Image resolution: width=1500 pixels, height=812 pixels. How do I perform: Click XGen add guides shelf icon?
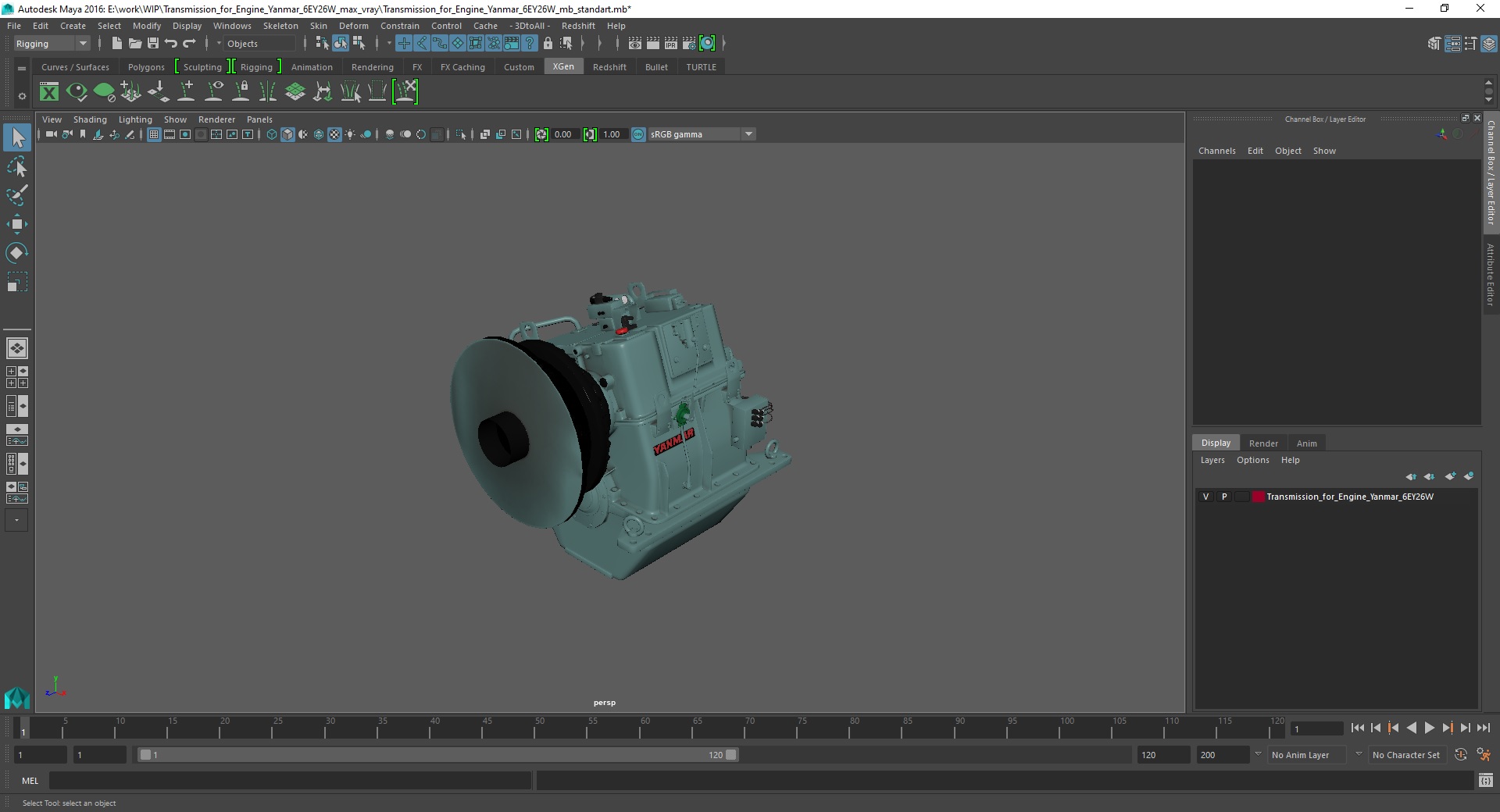point(186,92)
